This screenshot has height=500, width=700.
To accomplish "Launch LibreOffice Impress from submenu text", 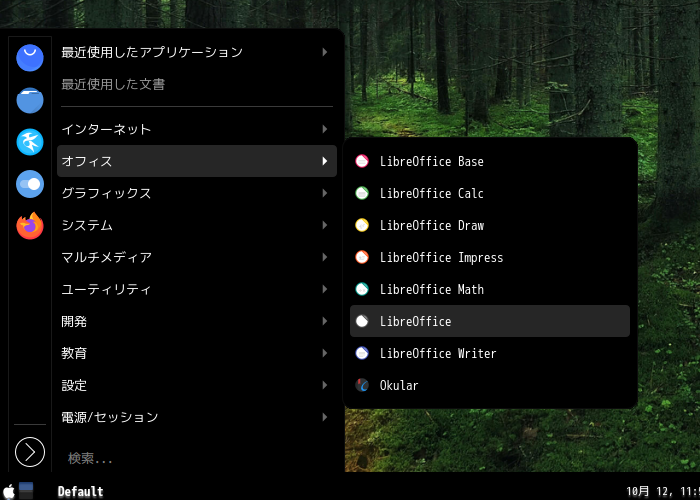I will [442, 258].
